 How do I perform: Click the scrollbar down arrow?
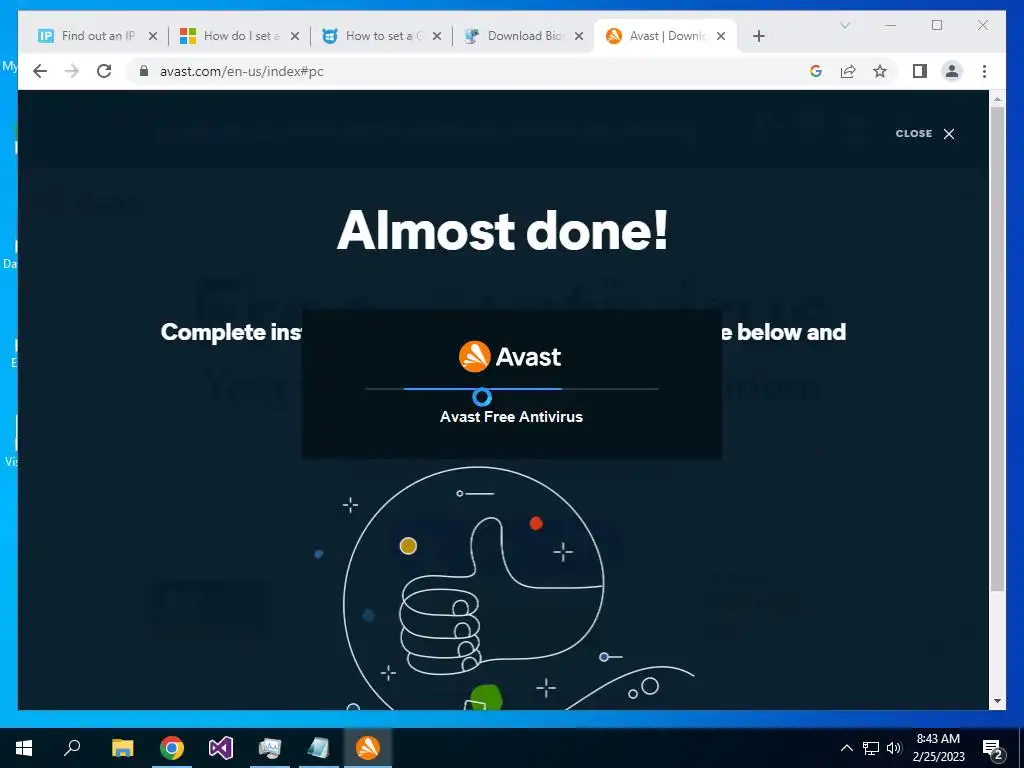tap(997, 701)
